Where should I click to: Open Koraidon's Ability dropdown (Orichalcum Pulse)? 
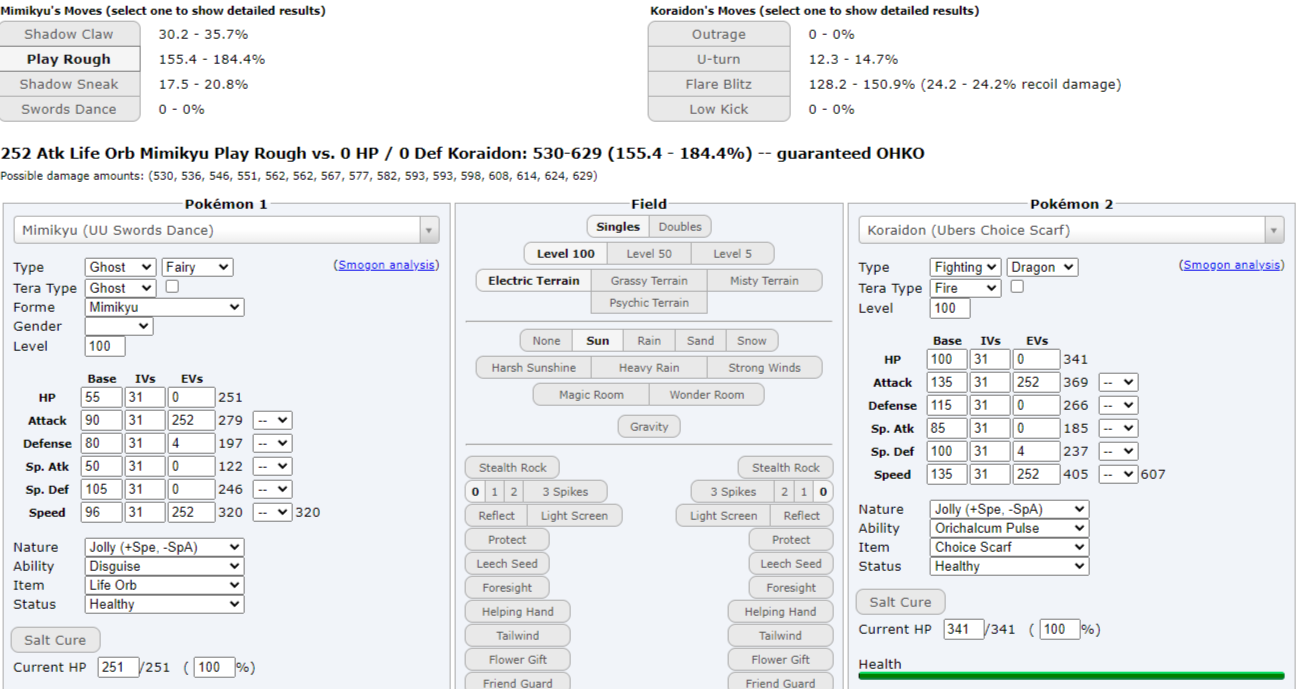point(1009,528)
